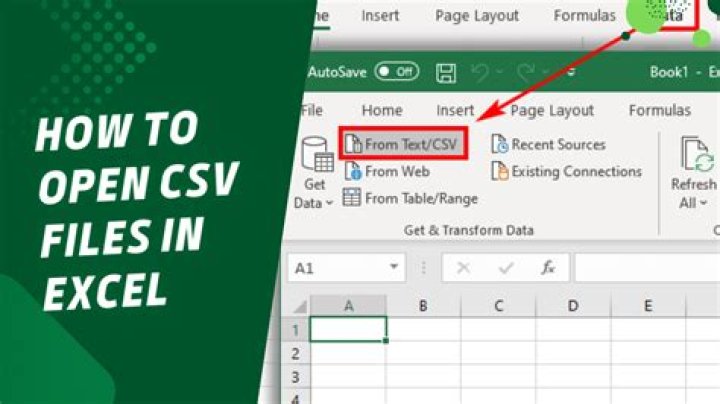This screenshot has width=720, height=404.
Task: Click the Insert Function fx icon
Action: [x=548, y=267]
